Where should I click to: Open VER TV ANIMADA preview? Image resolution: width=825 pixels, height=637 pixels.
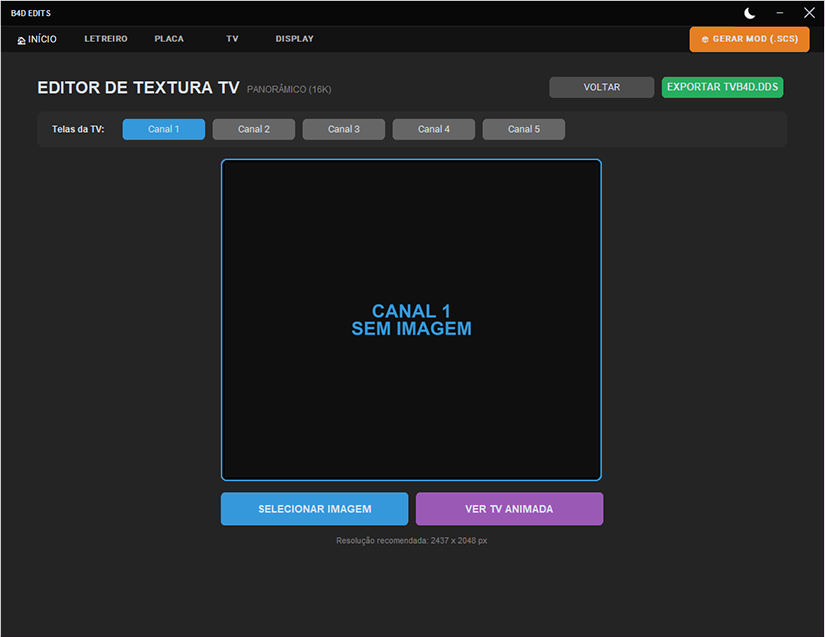pyautogui.click(x=509, y=509)
